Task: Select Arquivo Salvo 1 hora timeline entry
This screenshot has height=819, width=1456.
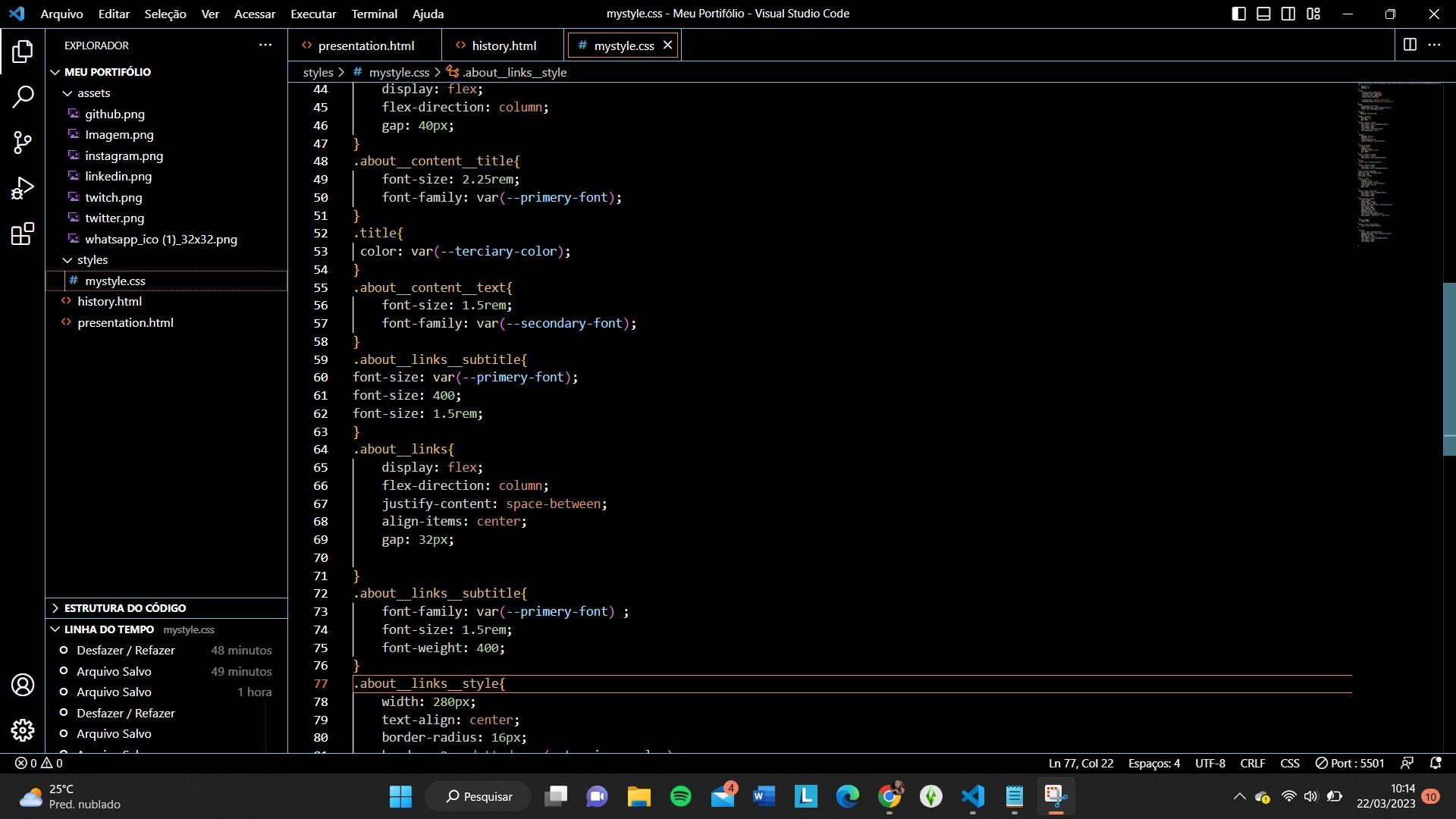Action: pyautogui.click(x=167, y=692)
